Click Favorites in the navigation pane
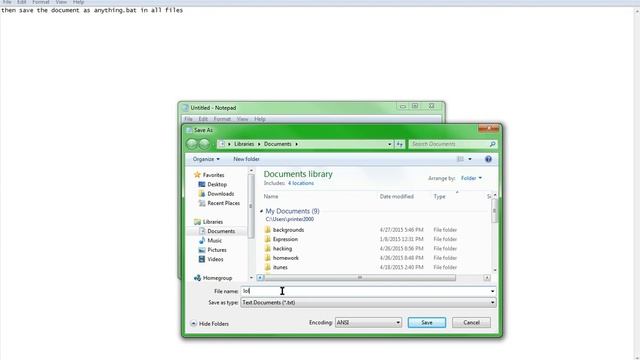The image size is (640, 360). click(x=213, y=175)
